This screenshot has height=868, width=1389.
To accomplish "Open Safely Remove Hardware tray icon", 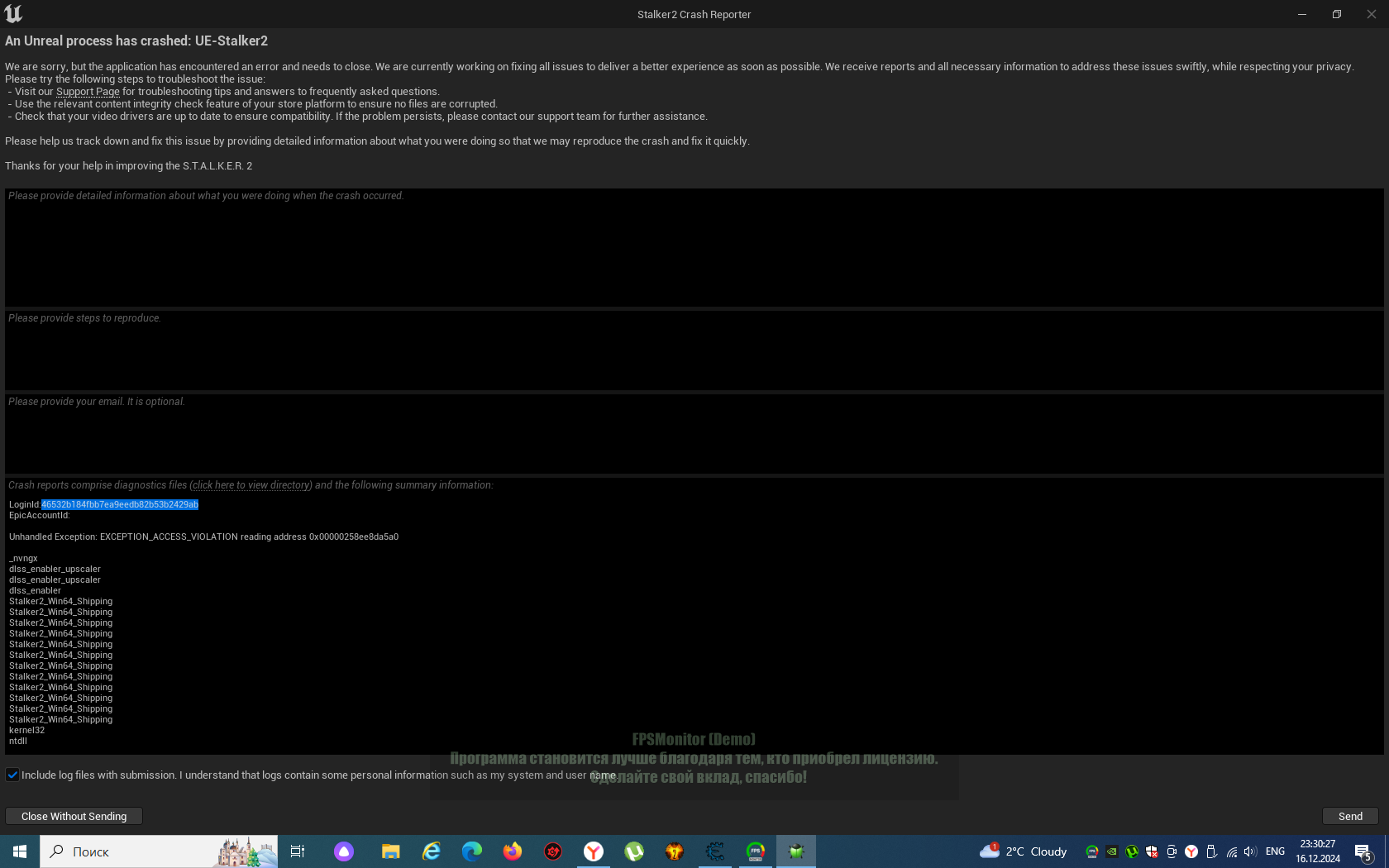I will point(1211,851).
